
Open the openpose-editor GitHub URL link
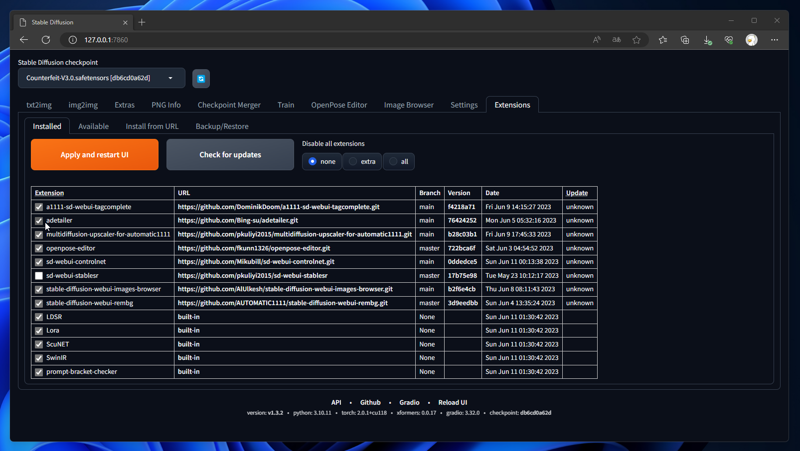[254, 248]
